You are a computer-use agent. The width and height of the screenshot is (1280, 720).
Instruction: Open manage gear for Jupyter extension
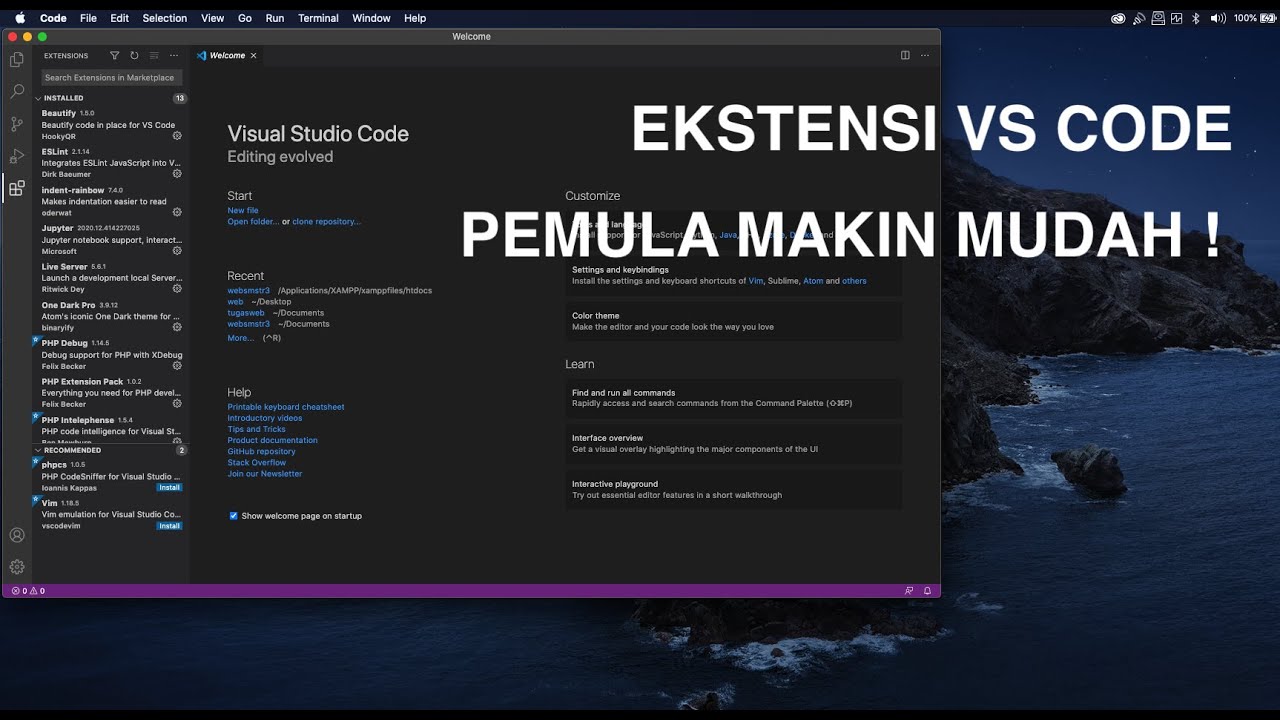pyautogui.click(x=177, y=251)
